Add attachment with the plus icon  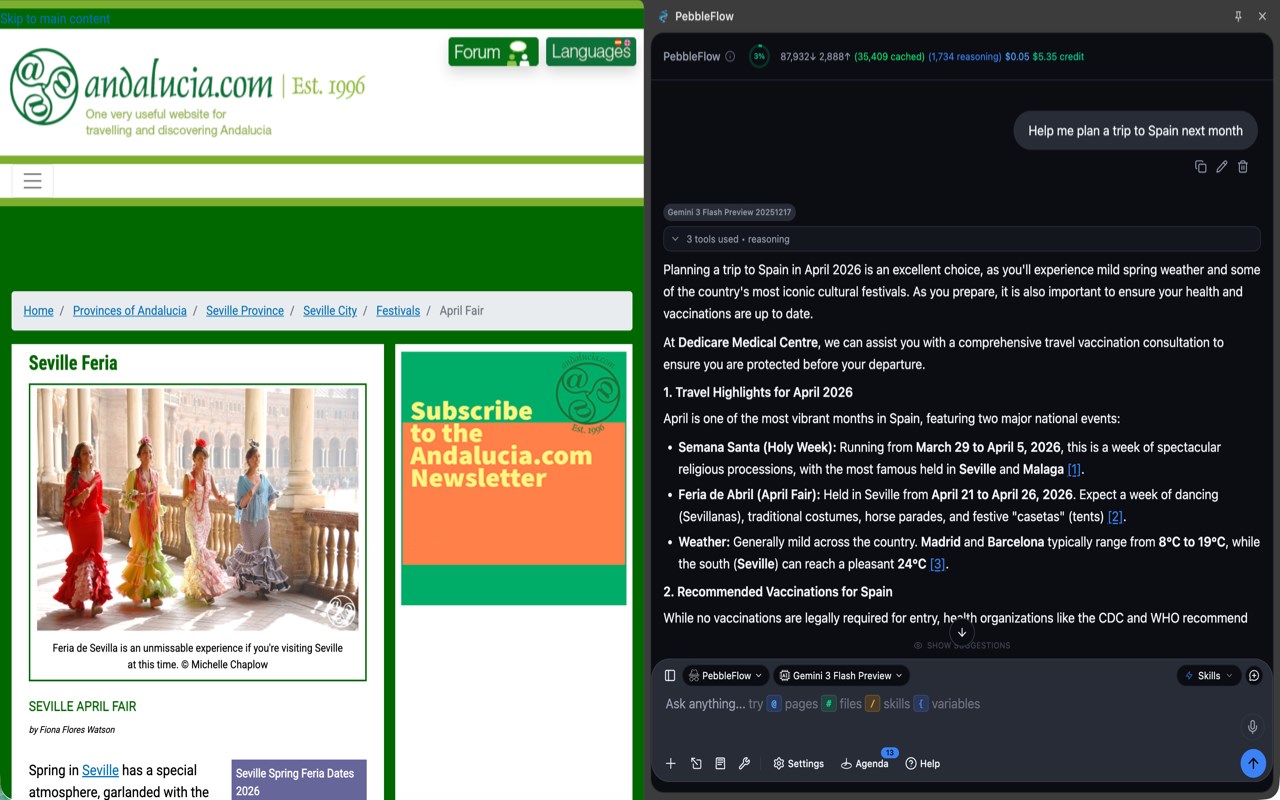tap(671, 764)
